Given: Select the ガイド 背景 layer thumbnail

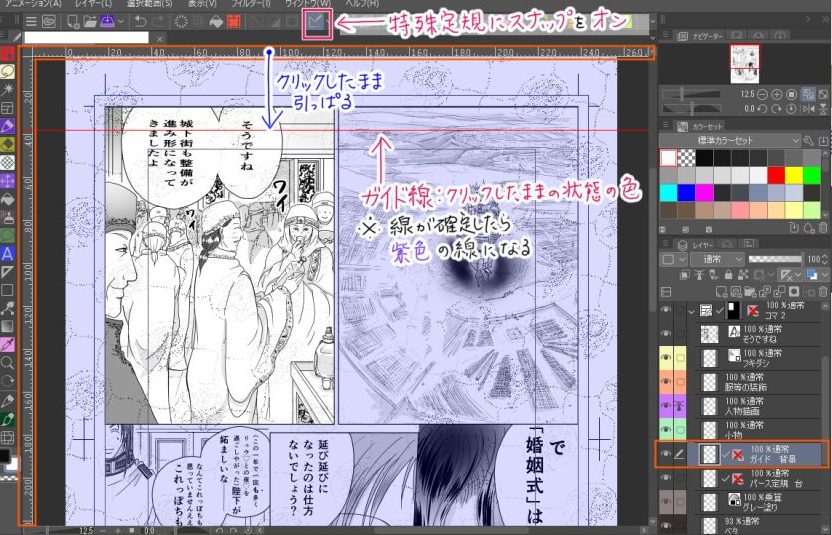Looking at the screenshot, I should 709,454.
